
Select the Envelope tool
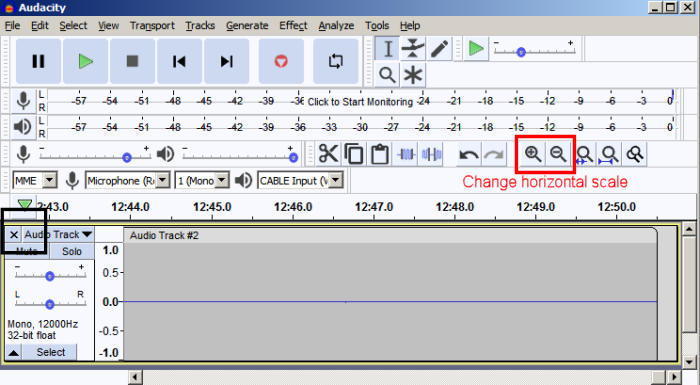[x=413, y=48]
